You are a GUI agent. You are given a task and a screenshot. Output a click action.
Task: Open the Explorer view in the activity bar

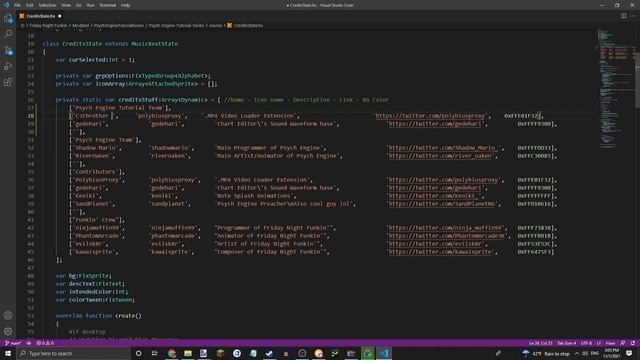[x=8, y=18]
